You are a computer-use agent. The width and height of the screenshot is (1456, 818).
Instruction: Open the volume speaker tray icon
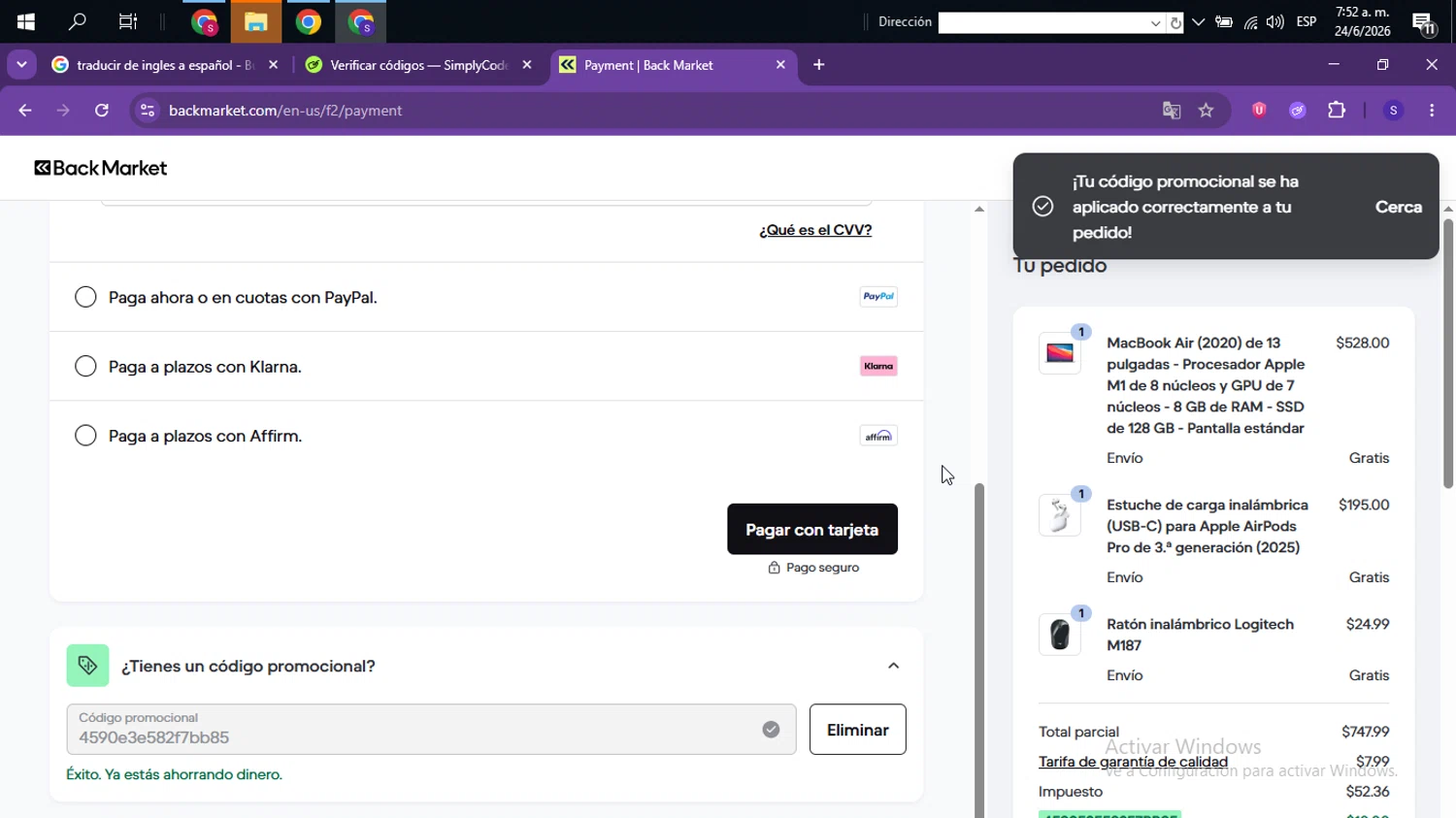(x=1275, y=22)
